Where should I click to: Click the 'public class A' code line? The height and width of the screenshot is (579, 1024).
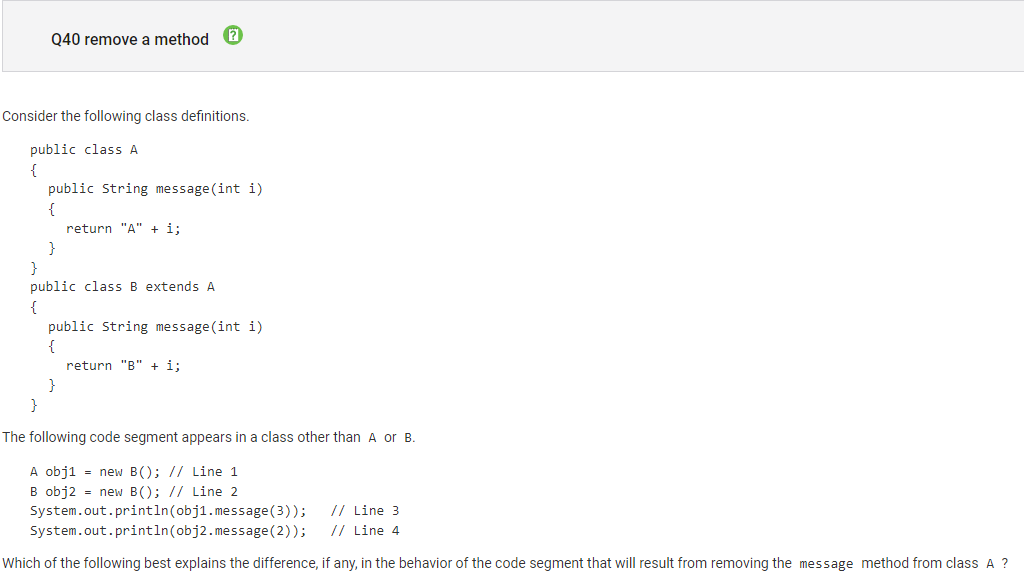pyautogui.click(x=84, y=149)
